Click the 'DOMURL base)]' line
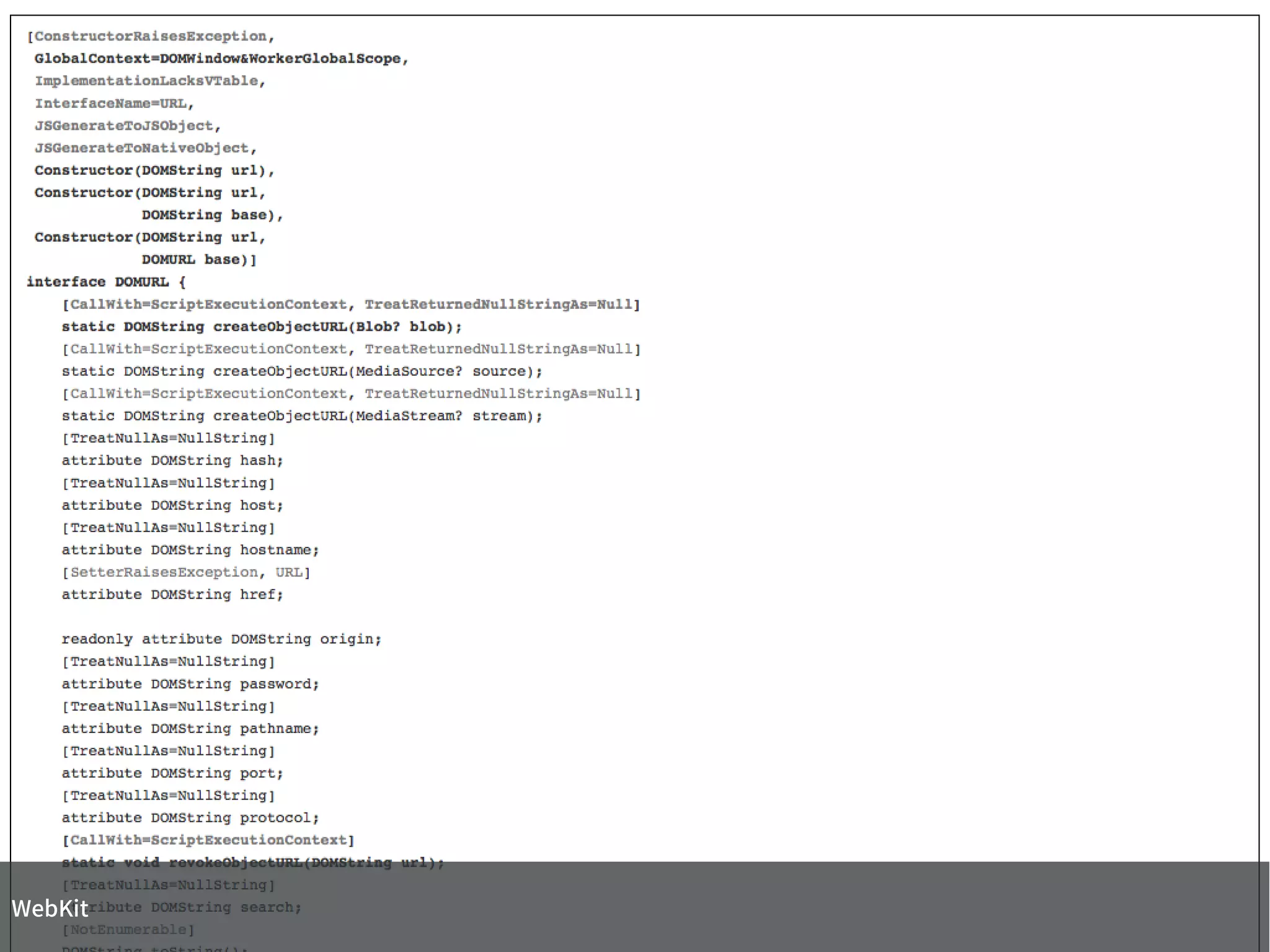Viewport: 1270px width, 952px height. click(x=199, y=260)
